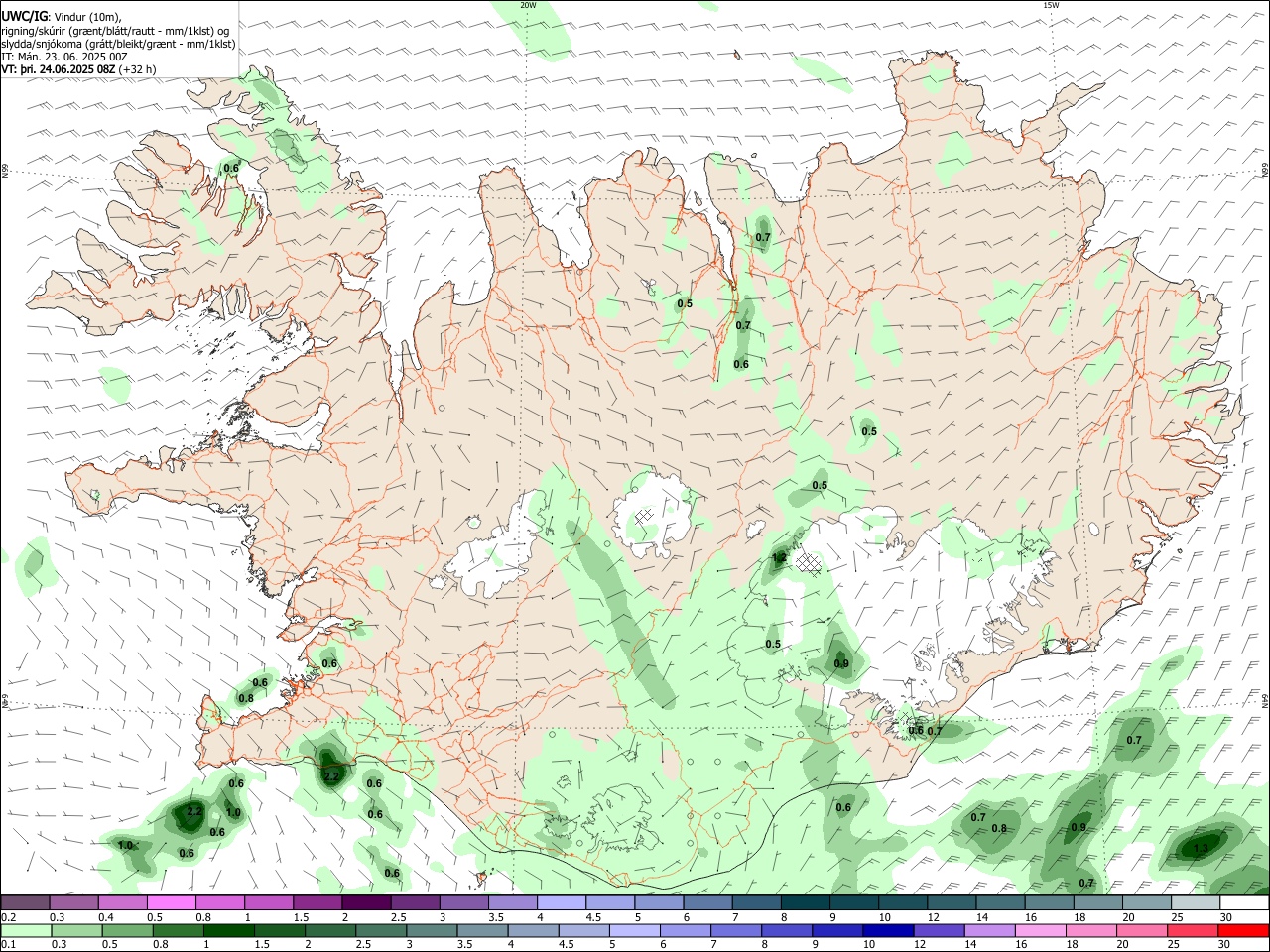
Task: Click the bright red above-30 rain swatch
Action: tap(1243, 931)
